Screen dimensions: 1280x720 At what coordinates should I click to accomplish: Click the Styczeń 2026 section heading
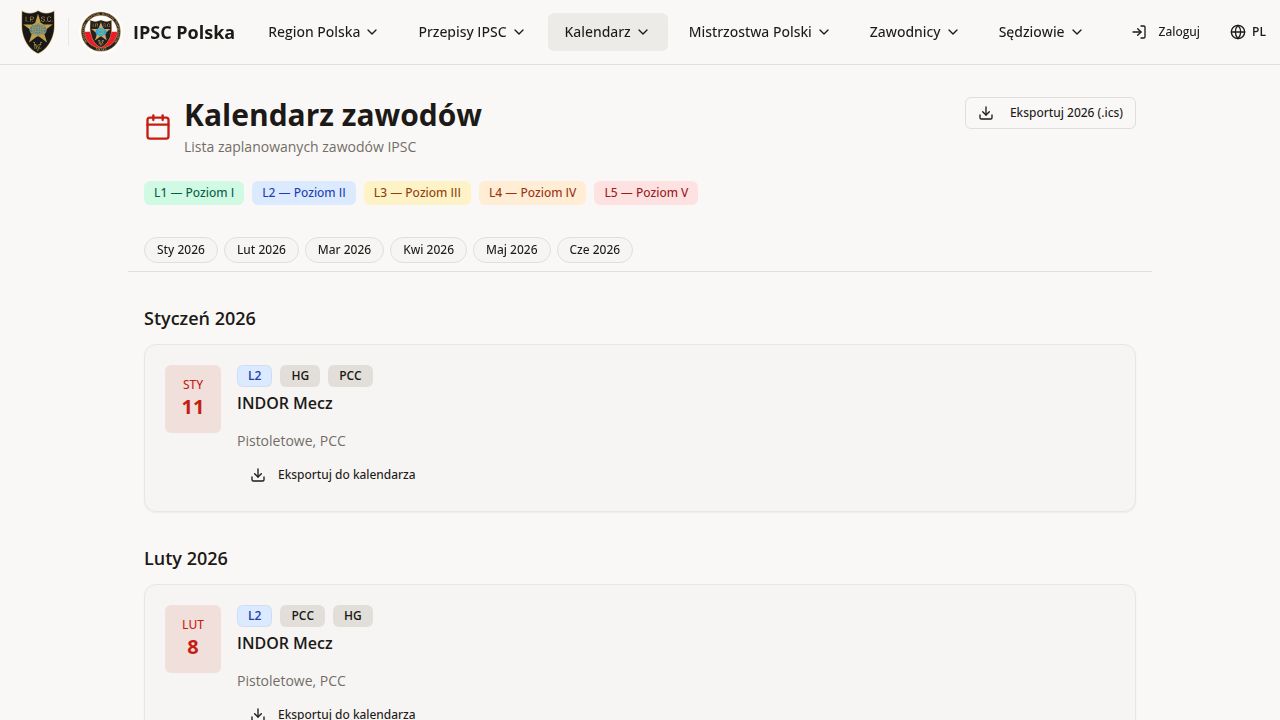200,318
